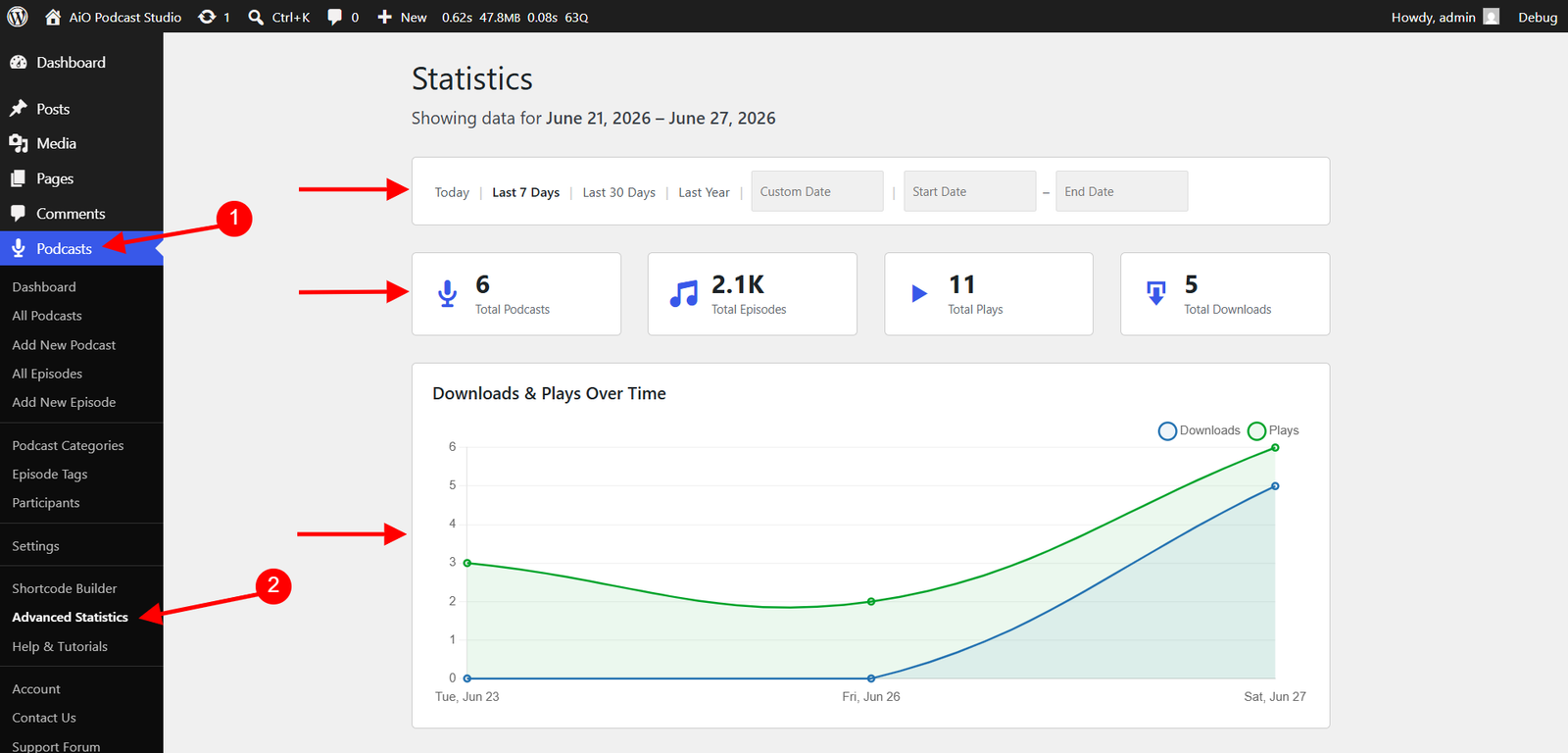
Task: Select the Last 7 Days range
Action: click(x=525, y=192)
